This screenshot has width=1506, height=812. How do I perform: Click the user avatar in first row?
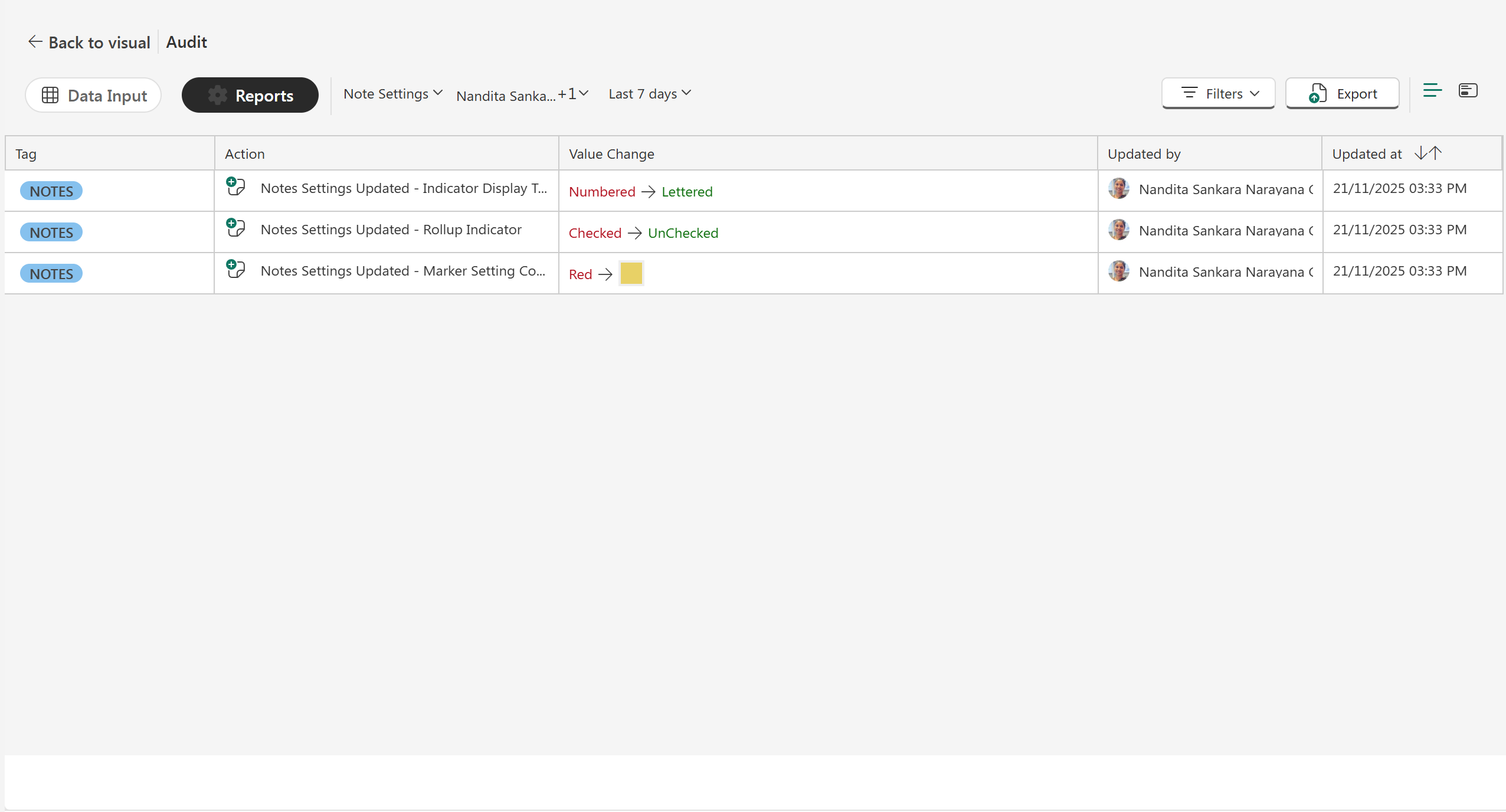point(1118,189)
